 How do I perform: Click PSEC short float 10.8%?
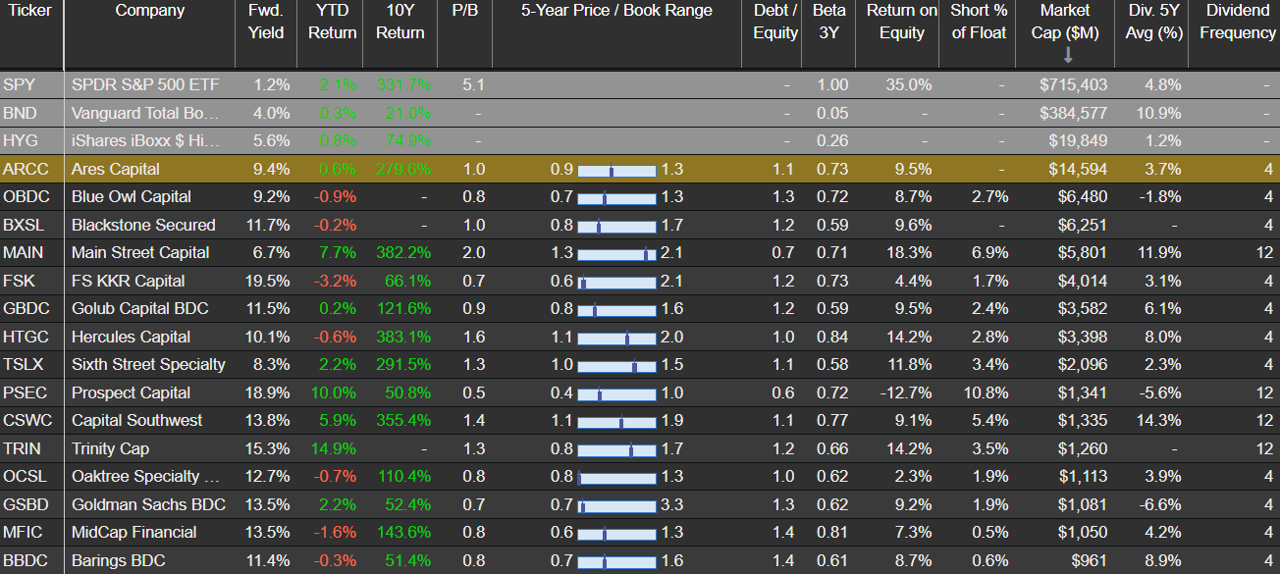[x=984, y=393]
